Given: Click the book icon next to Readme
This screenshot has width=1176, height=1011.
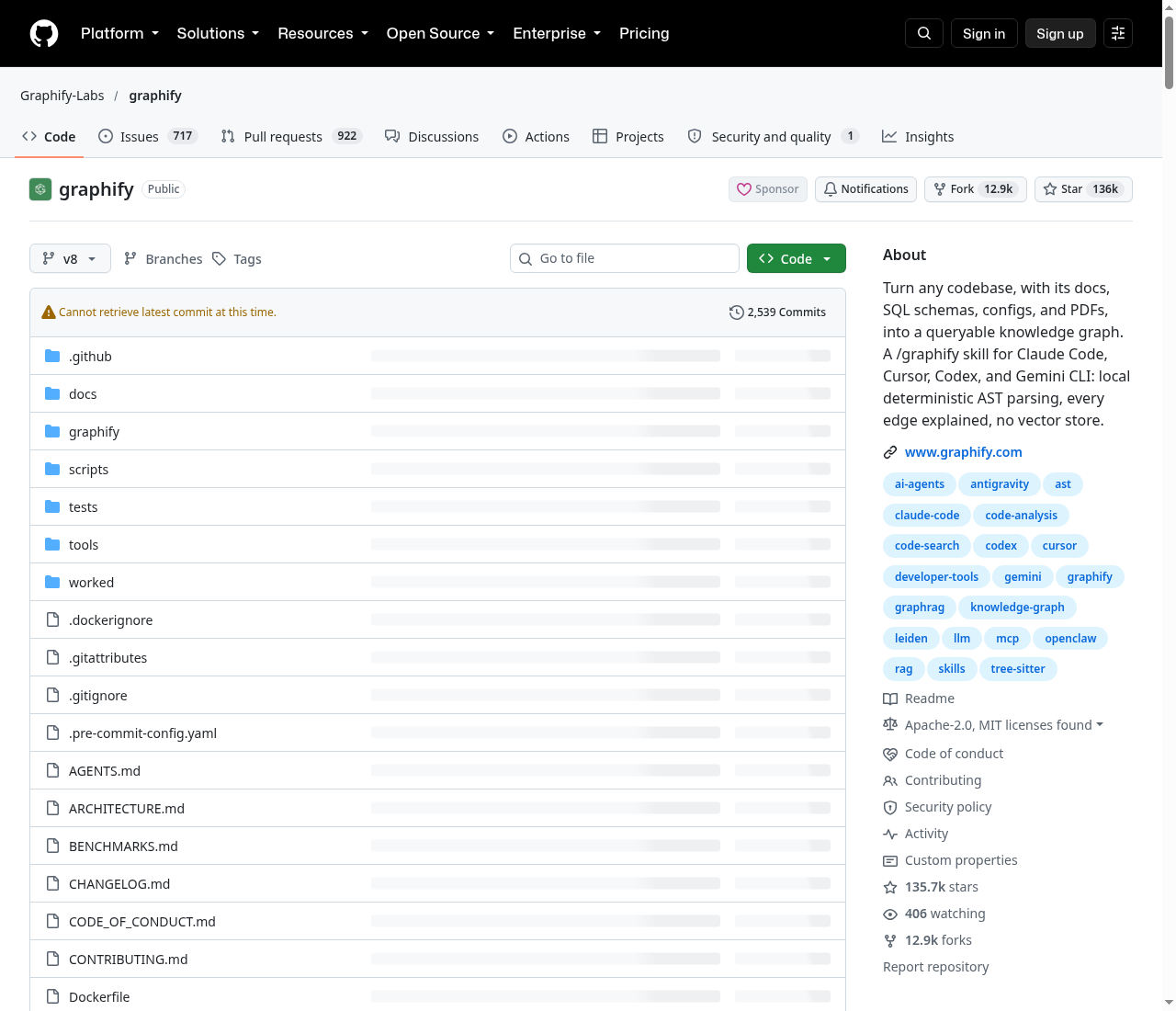Looking at the screenshot, I should 890,699.
